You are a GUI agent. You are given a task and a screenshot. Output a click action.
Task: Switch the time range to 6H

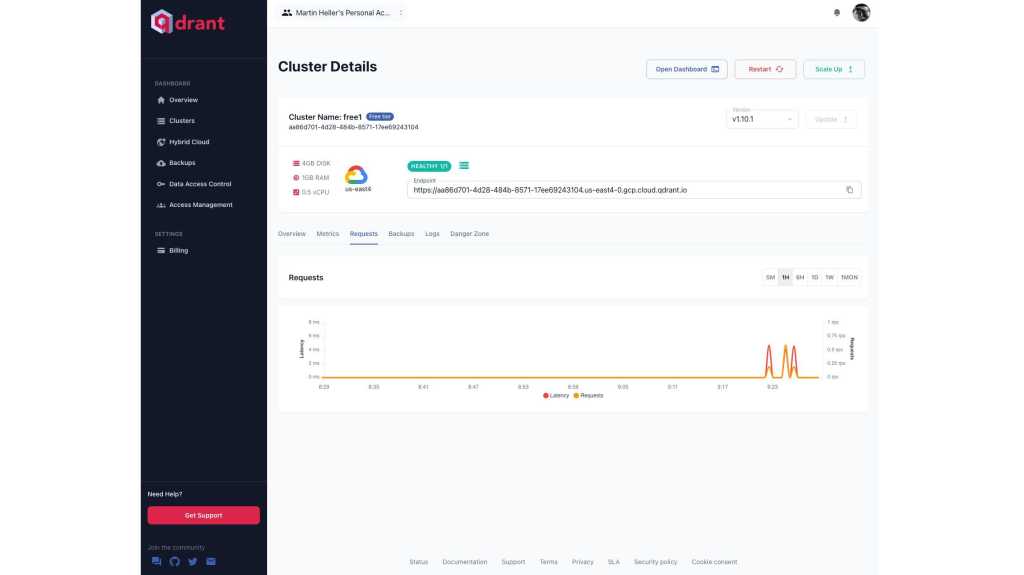tap(800, 277)
